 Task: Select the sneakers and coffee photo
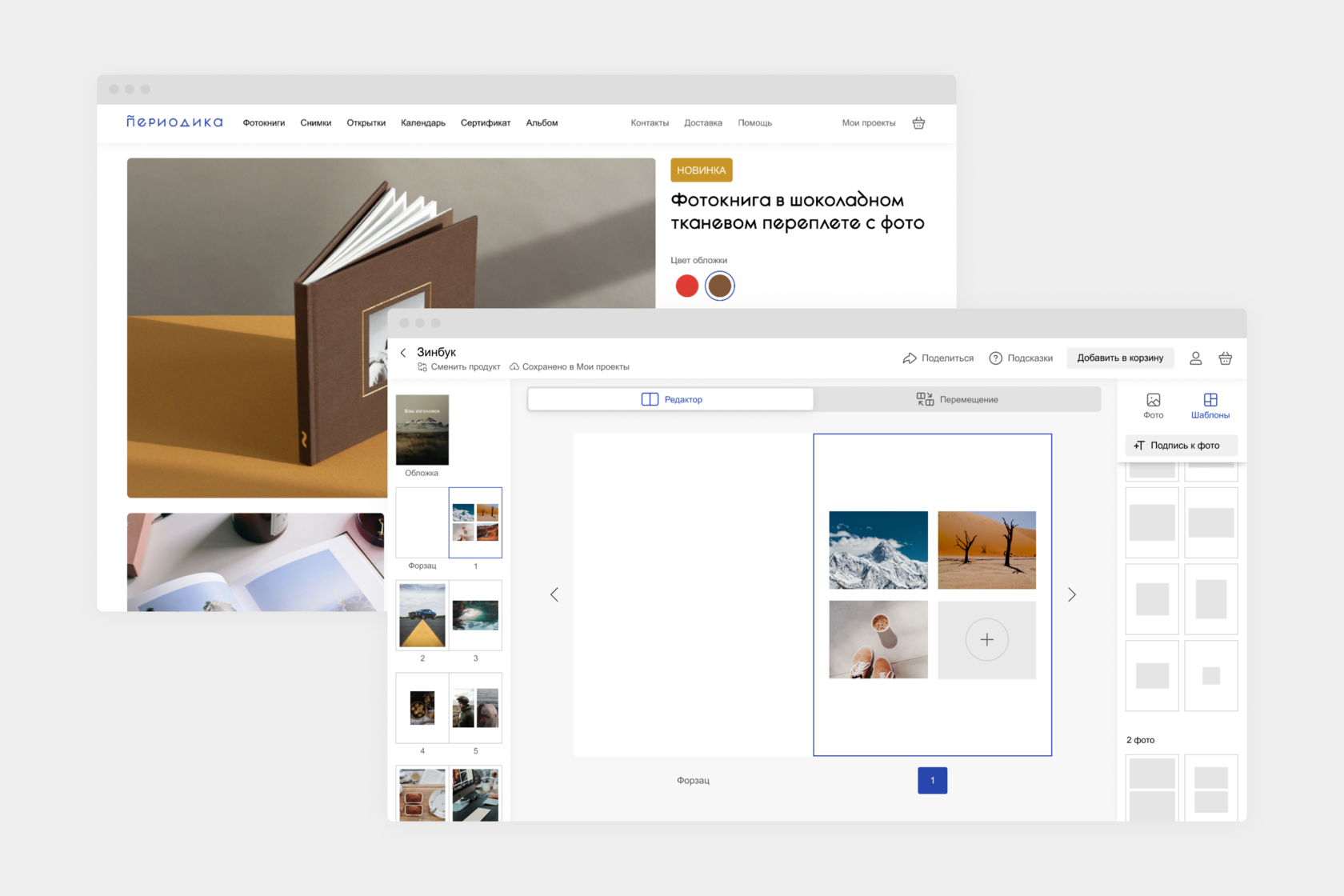point(878,640)
